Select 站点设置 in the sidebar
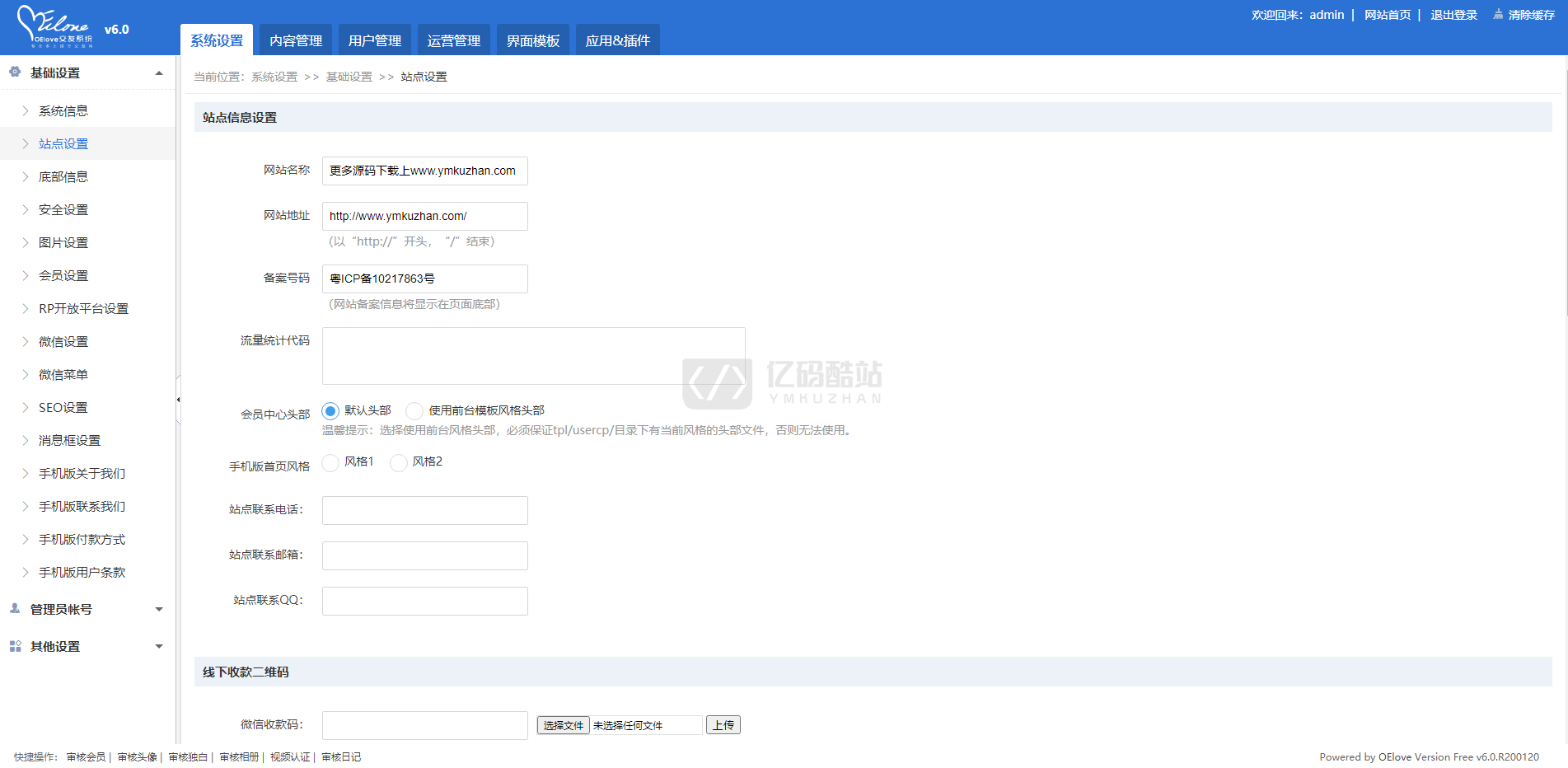Screen dimensions: 1568x768 click(x=63, y=143)
